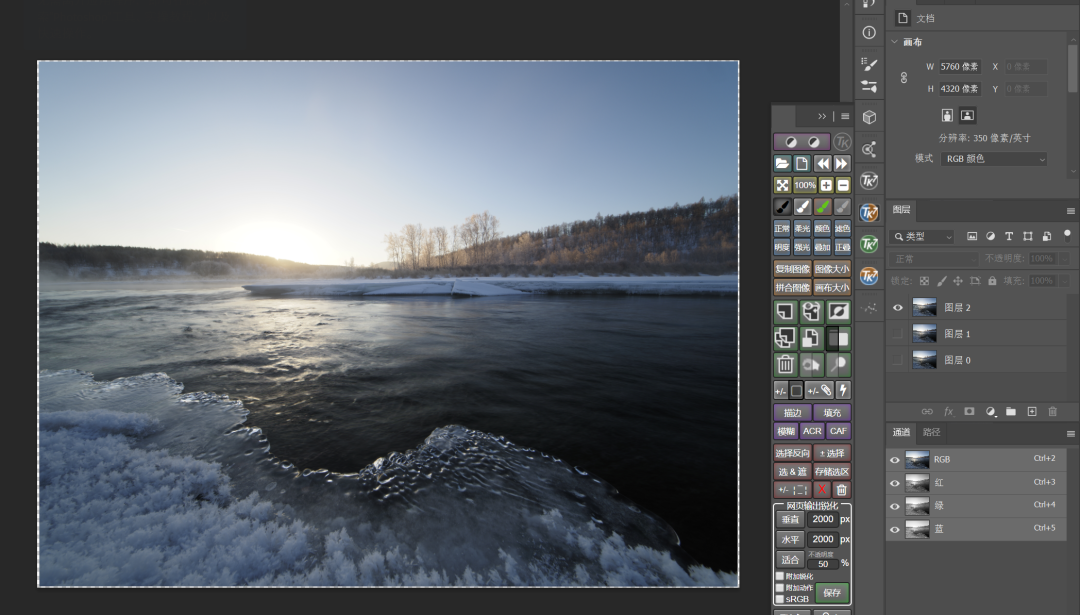Click the 保存 button

coord(832,592)
